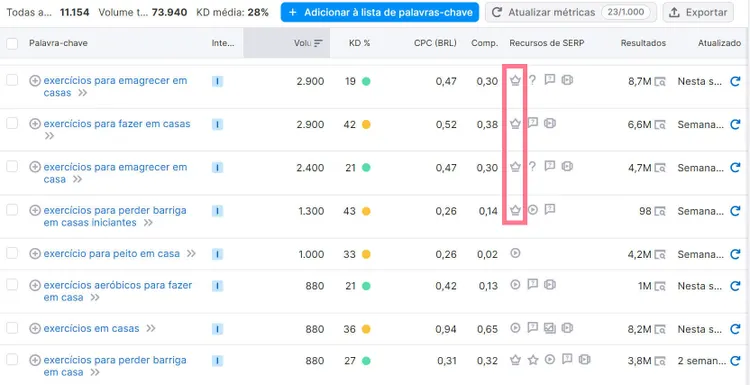Expand double chevron after 'em casas iniciantes'
Image resolution: width=750 pixels, height=385 pixels.
point(148,223)
